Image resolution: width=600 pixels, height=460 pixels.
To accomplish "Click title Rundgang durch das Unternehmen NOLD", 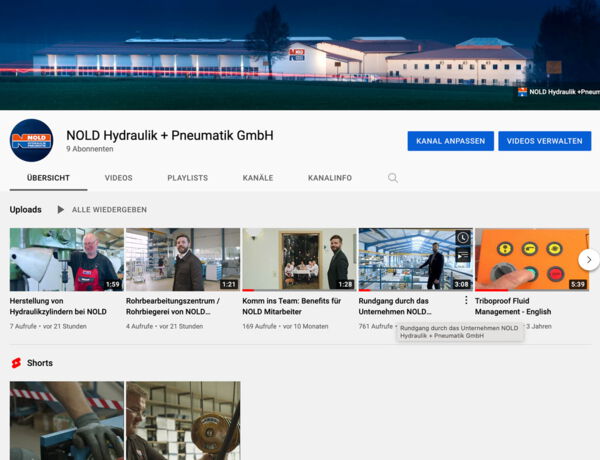I will coord(395,306).
